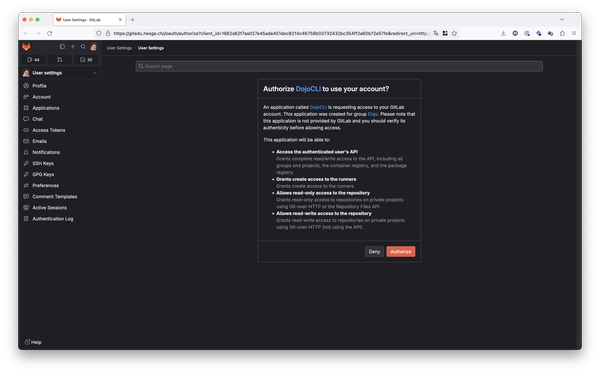Image resolution: width=600 pixels, height=374 pixels.
Task: Select the User Settings · GitLab tab
Action: 89,20
